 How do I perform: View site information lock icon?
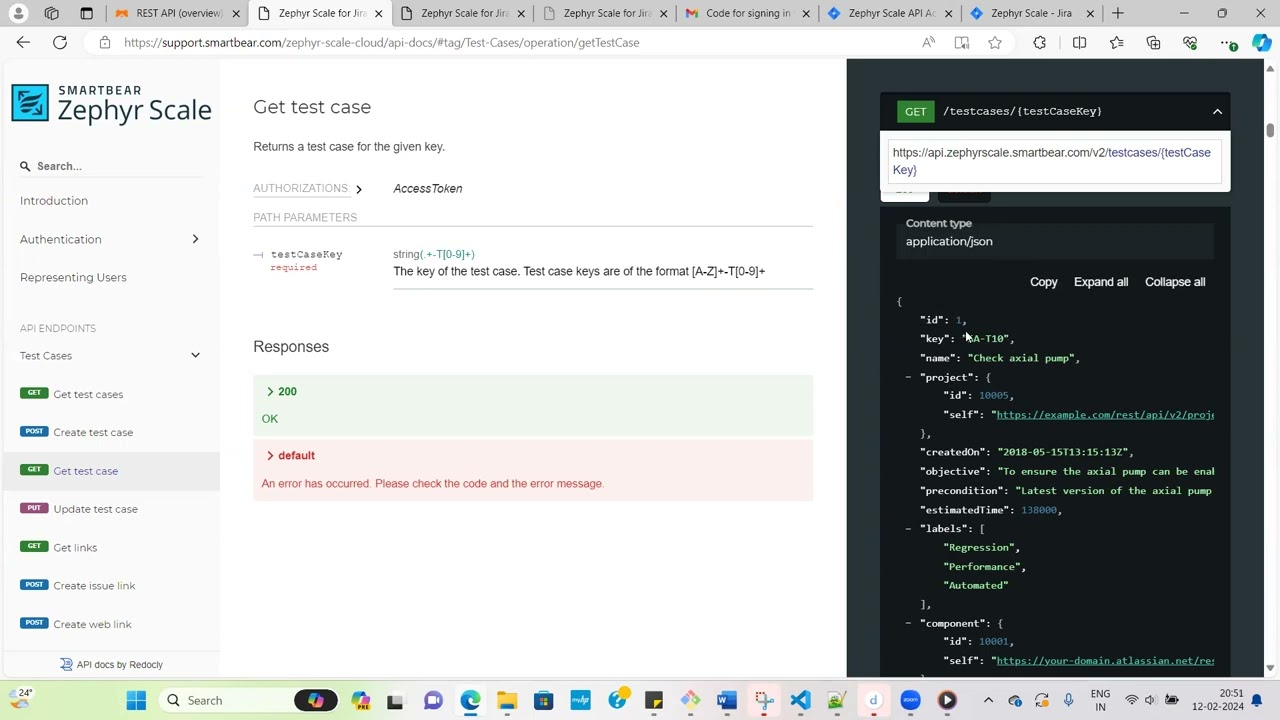tap(104, 42)
